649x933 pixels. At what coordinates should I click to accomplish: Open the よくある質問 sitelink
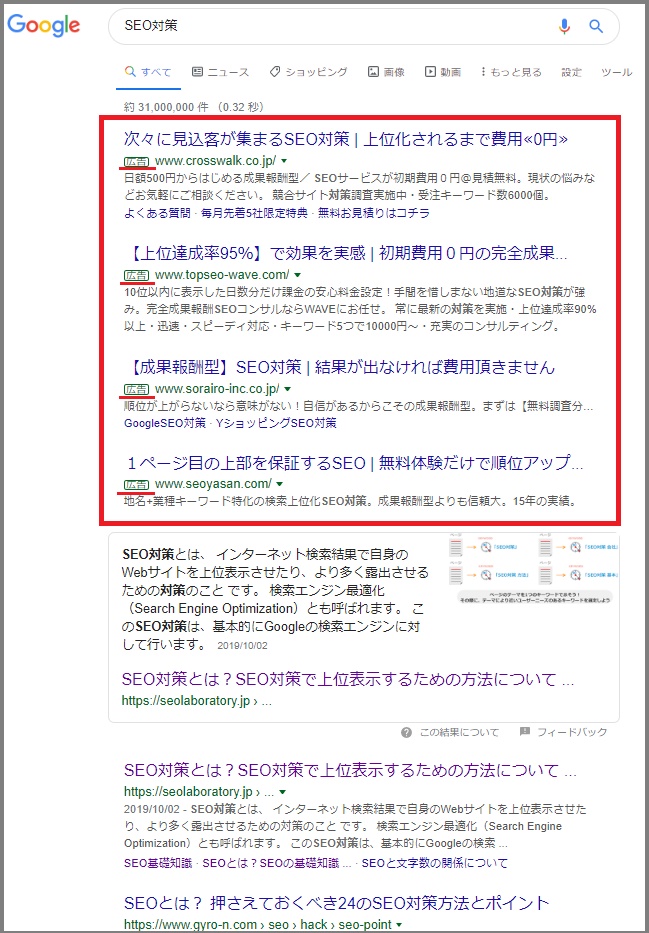click(x=157, y=212)
